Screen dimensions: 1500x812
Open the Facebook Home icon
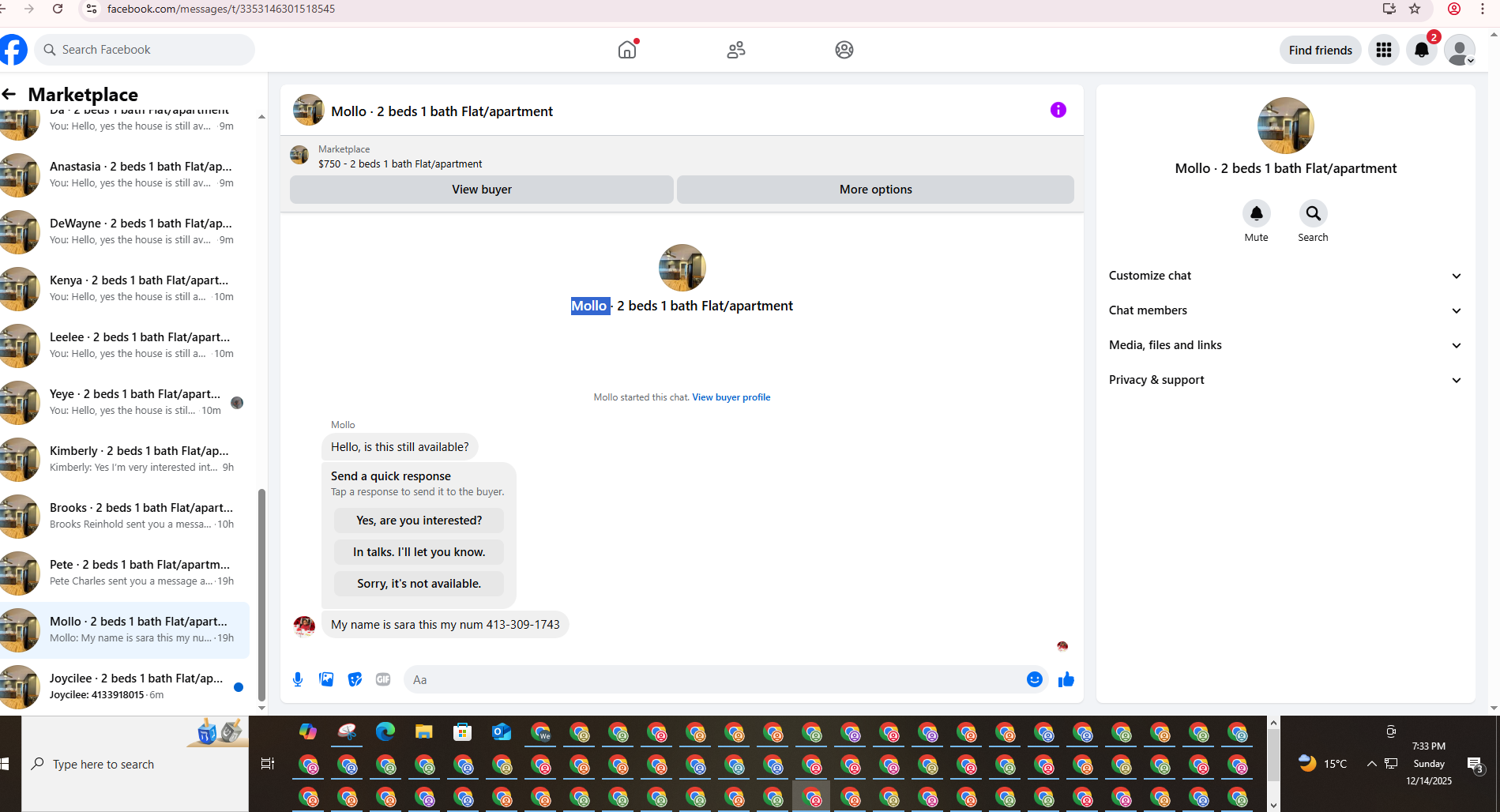point(627,50)
